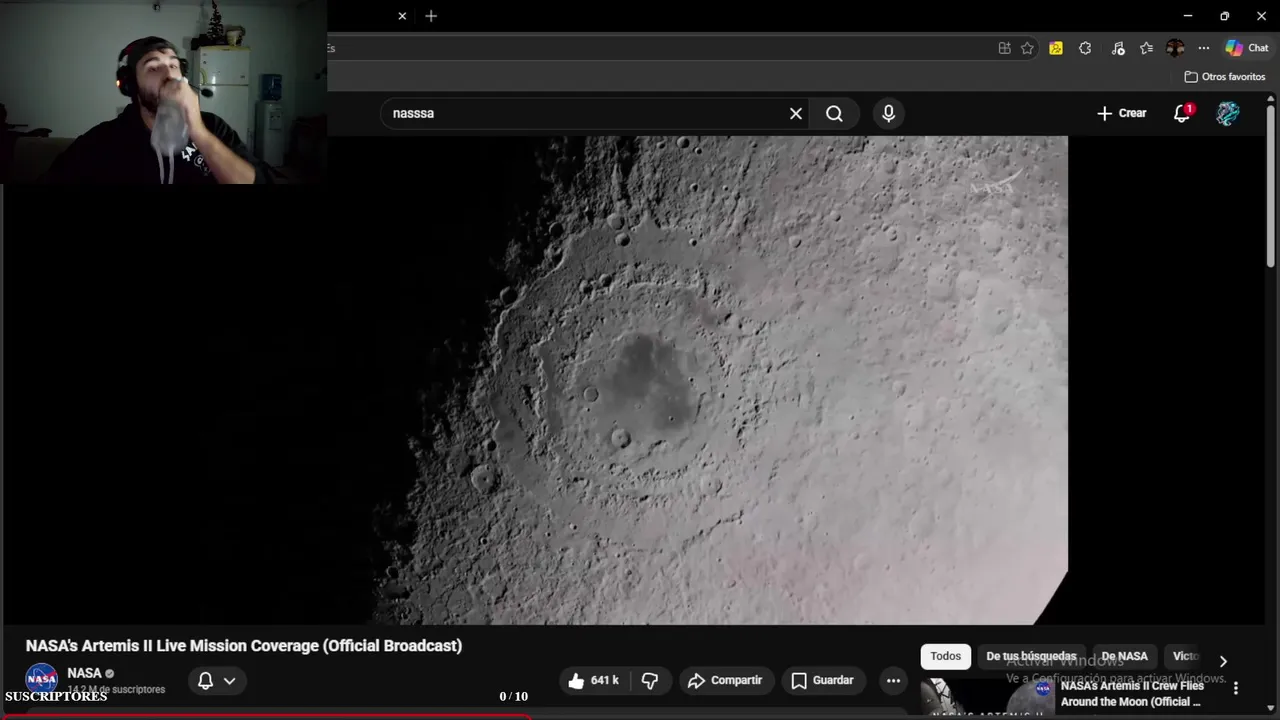Open the yellow extension icon in toolbar
Viewport: 1280px width, 720px height.
click(x=1056, y=48)
